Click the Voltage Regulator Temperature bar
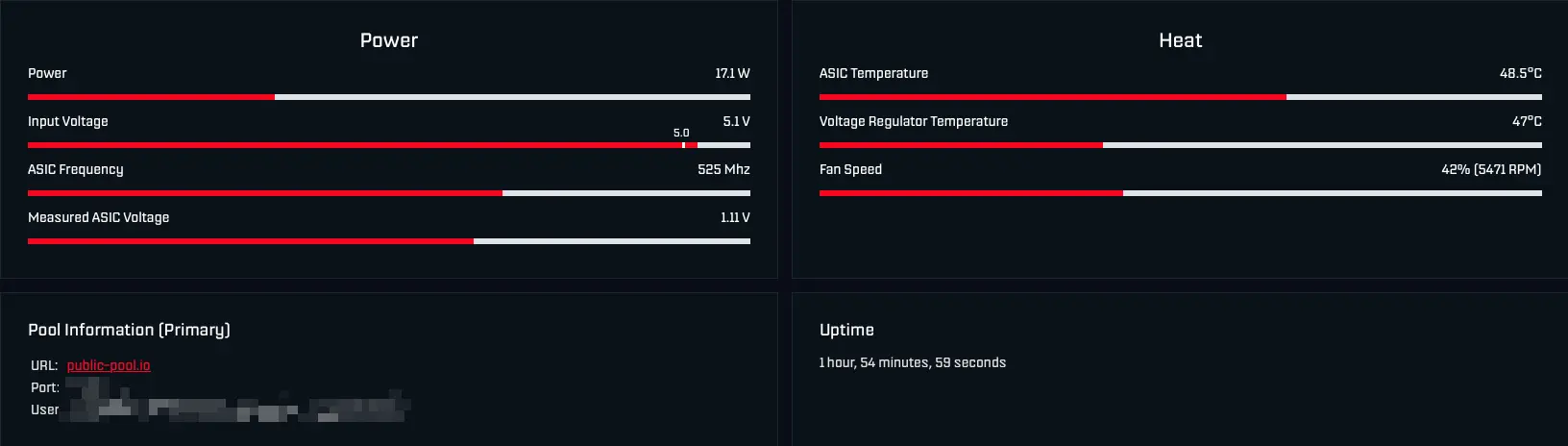The height and width of the screenshot is (446, 1568). pyautogui.click(x=1180, y=145)
